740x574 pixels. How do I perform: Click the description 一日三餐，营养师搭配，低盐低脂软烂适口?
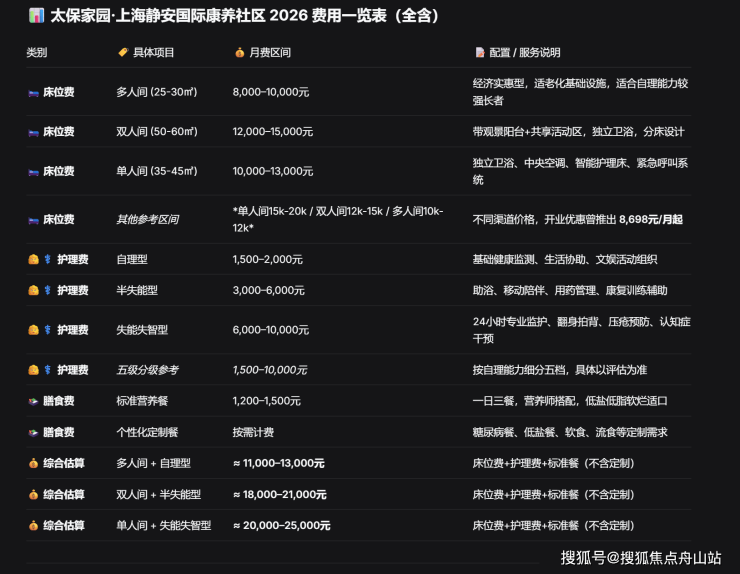coord(570,401)
